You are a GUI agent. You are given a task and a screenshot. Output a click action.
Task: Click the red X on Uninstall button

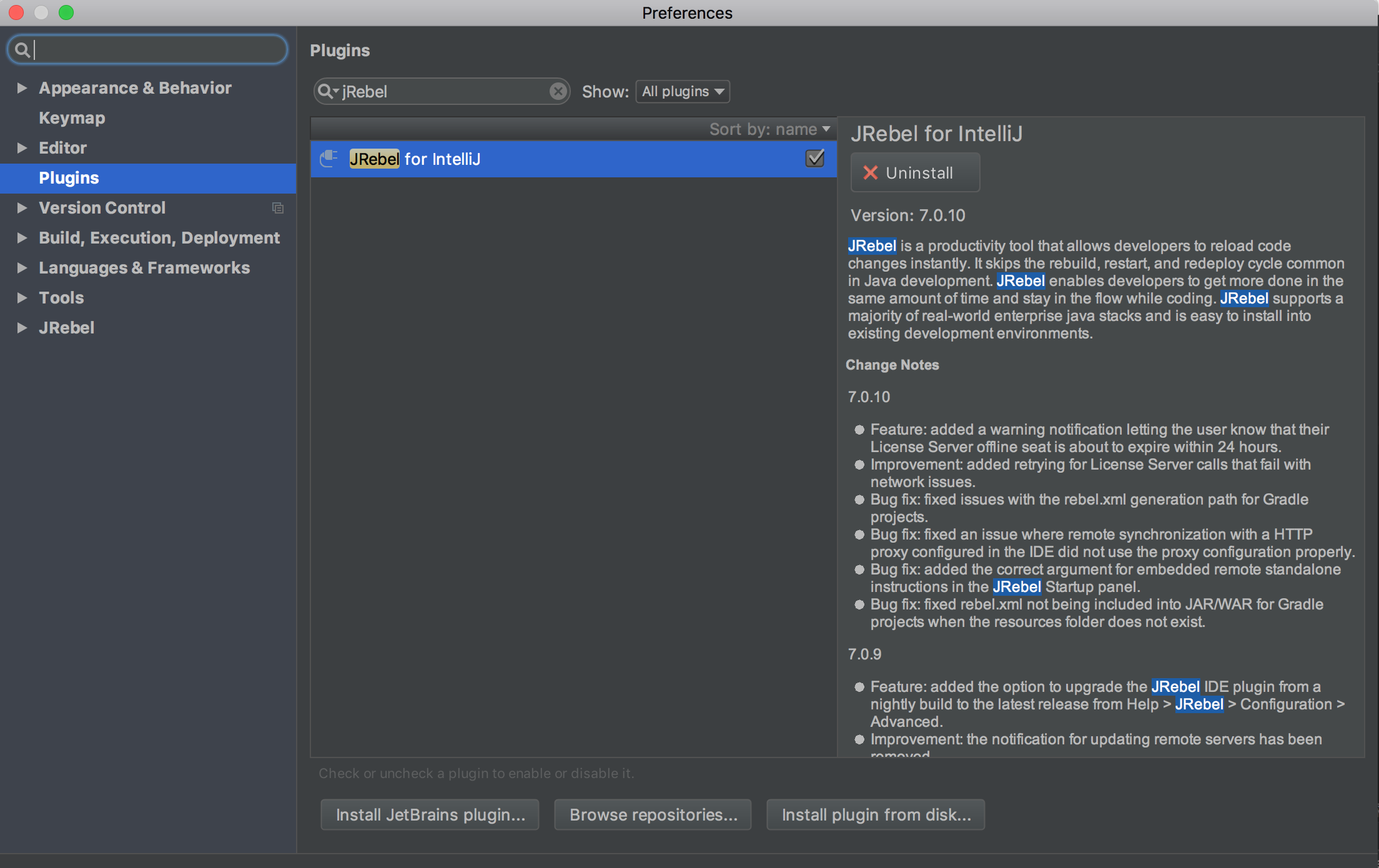[870, 173]
